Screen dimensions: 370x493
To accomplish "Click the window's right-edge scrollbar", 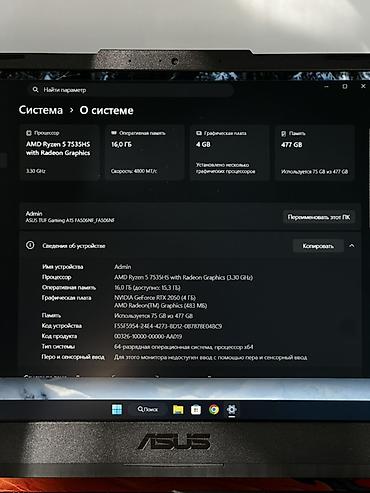I will 368,177.
